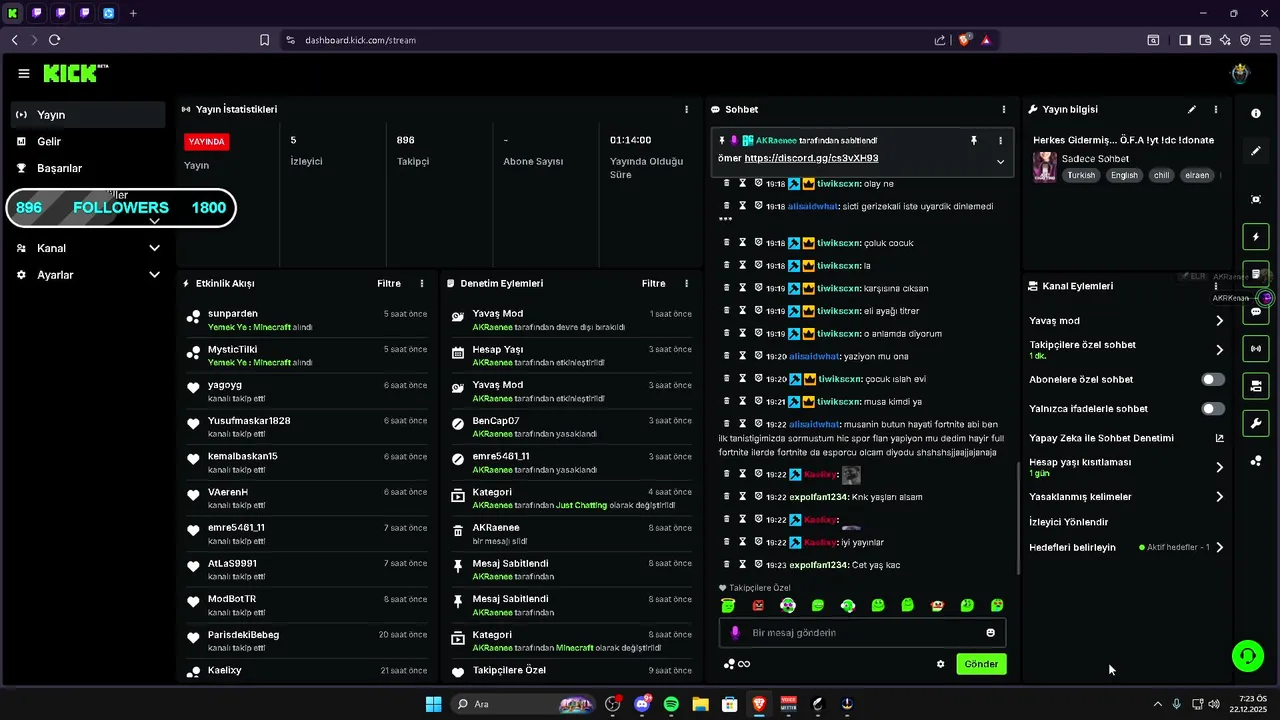
Task: Click the pencil icon in the right sidebar
Action: [x=1256, y=151]
